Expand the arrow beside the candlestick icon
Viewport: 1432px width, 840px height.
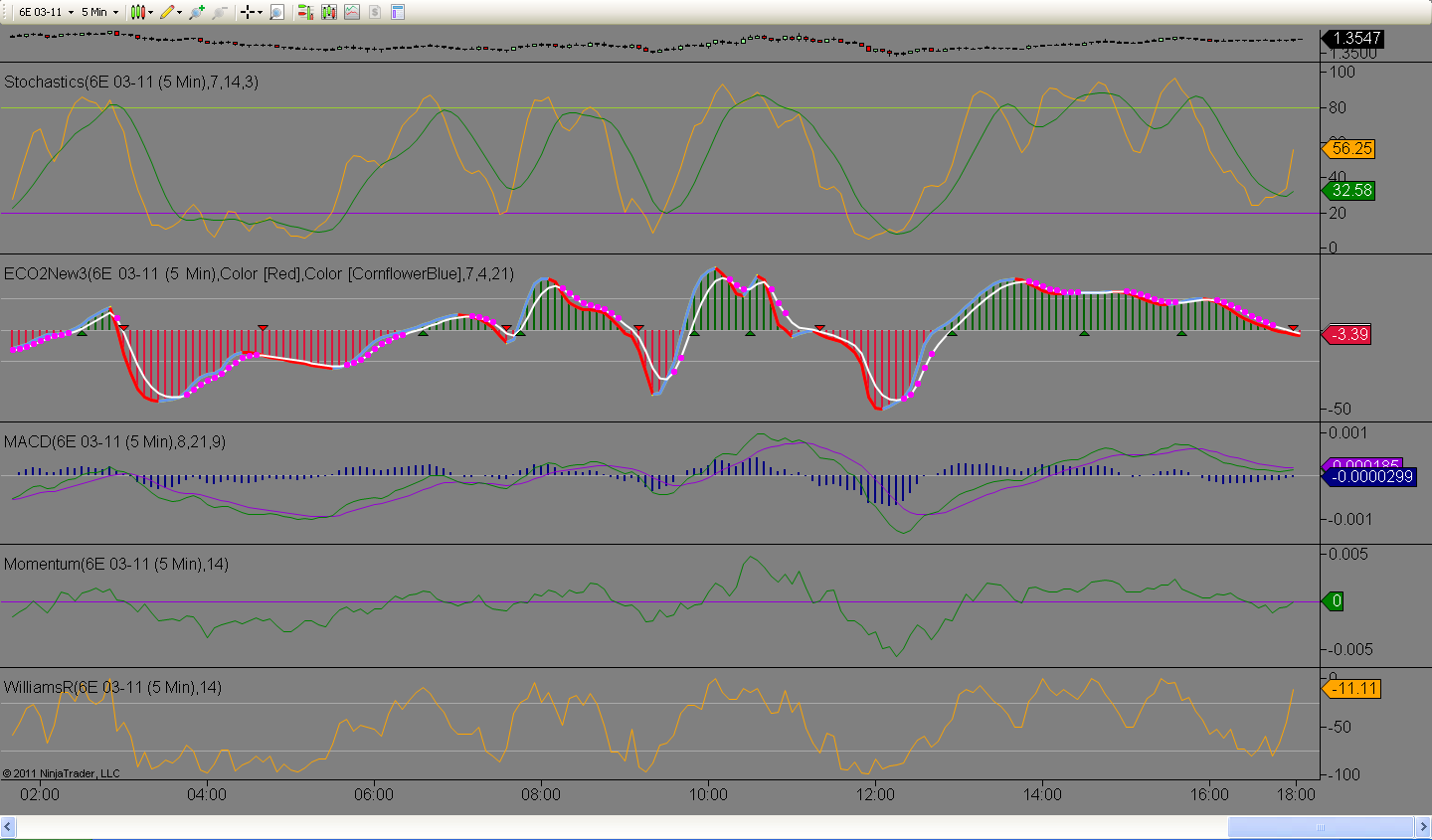151,12
